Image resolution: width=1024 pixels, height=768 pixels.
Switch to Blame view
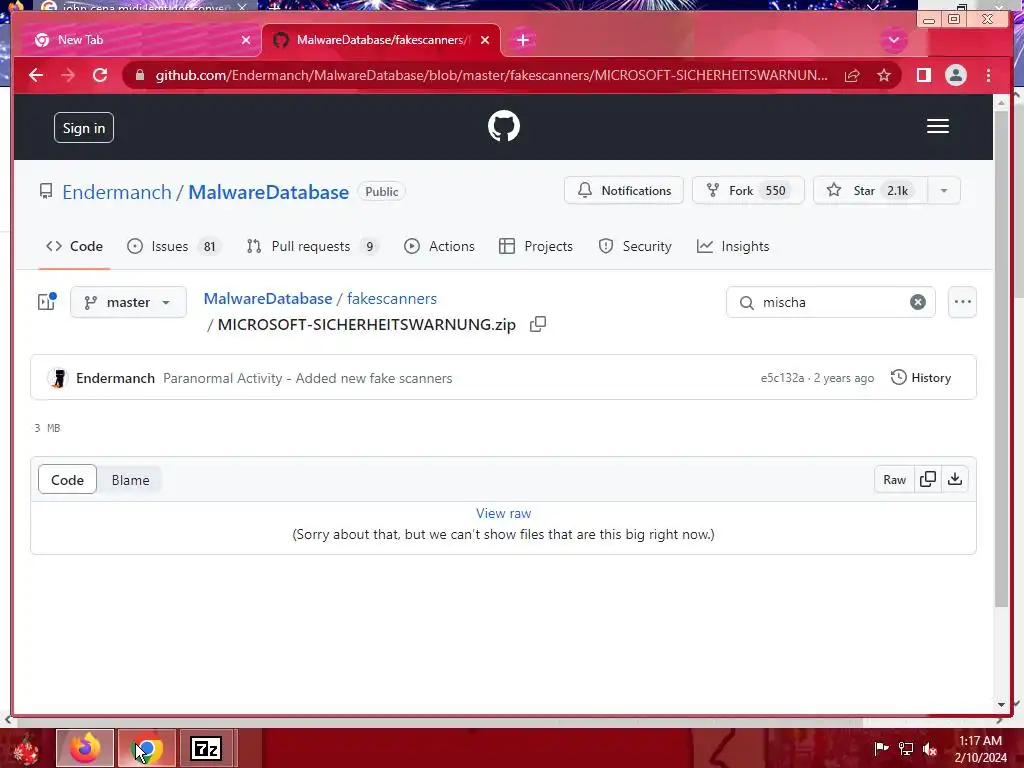coord(130,480)
